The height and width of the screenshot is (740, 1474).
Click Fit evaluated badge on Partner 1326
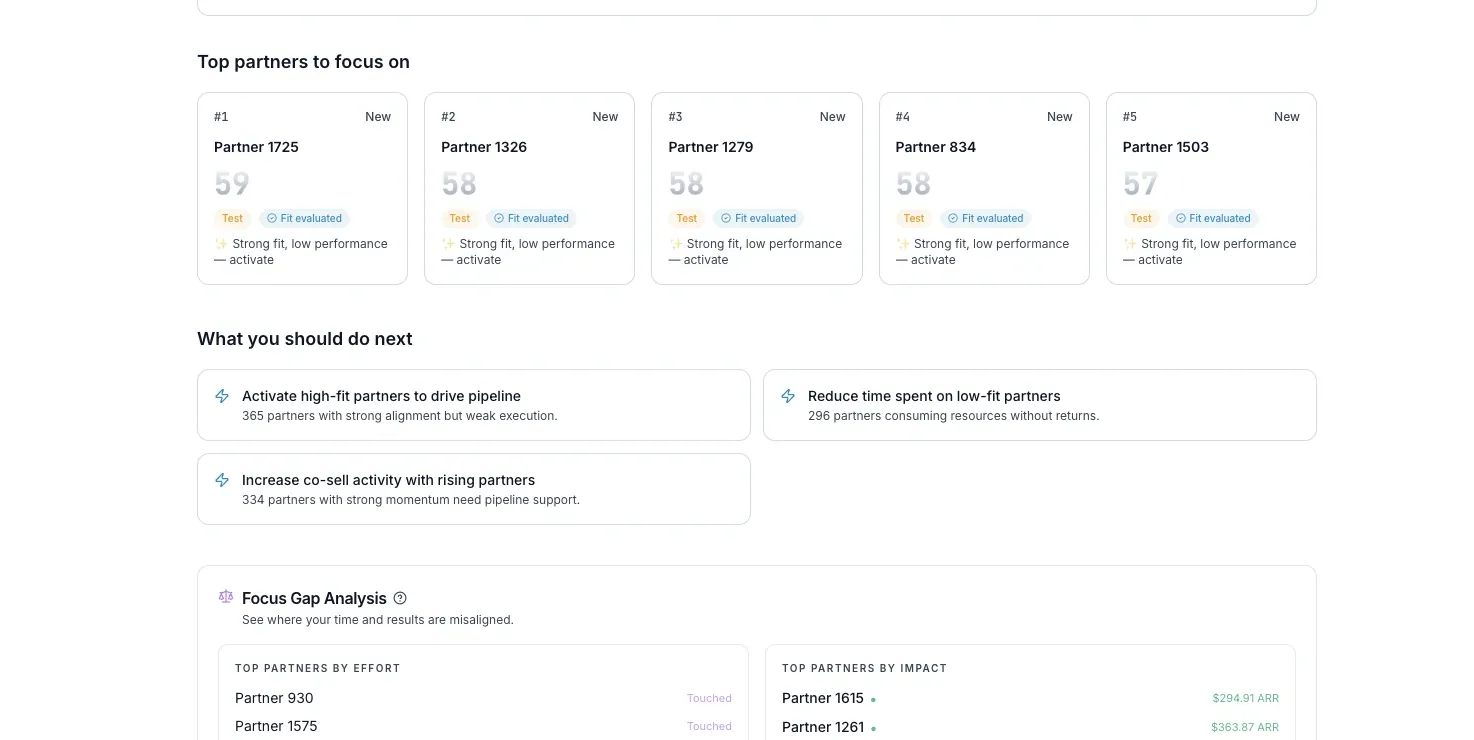[531, 218]
